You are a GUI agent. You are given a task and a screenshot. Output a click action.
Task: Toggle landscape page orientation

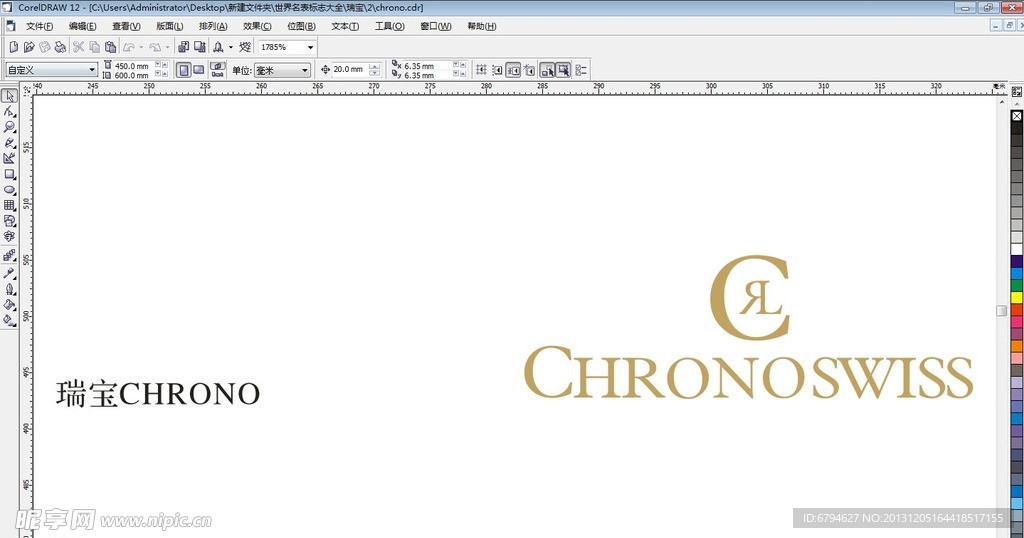click(199, 70)
